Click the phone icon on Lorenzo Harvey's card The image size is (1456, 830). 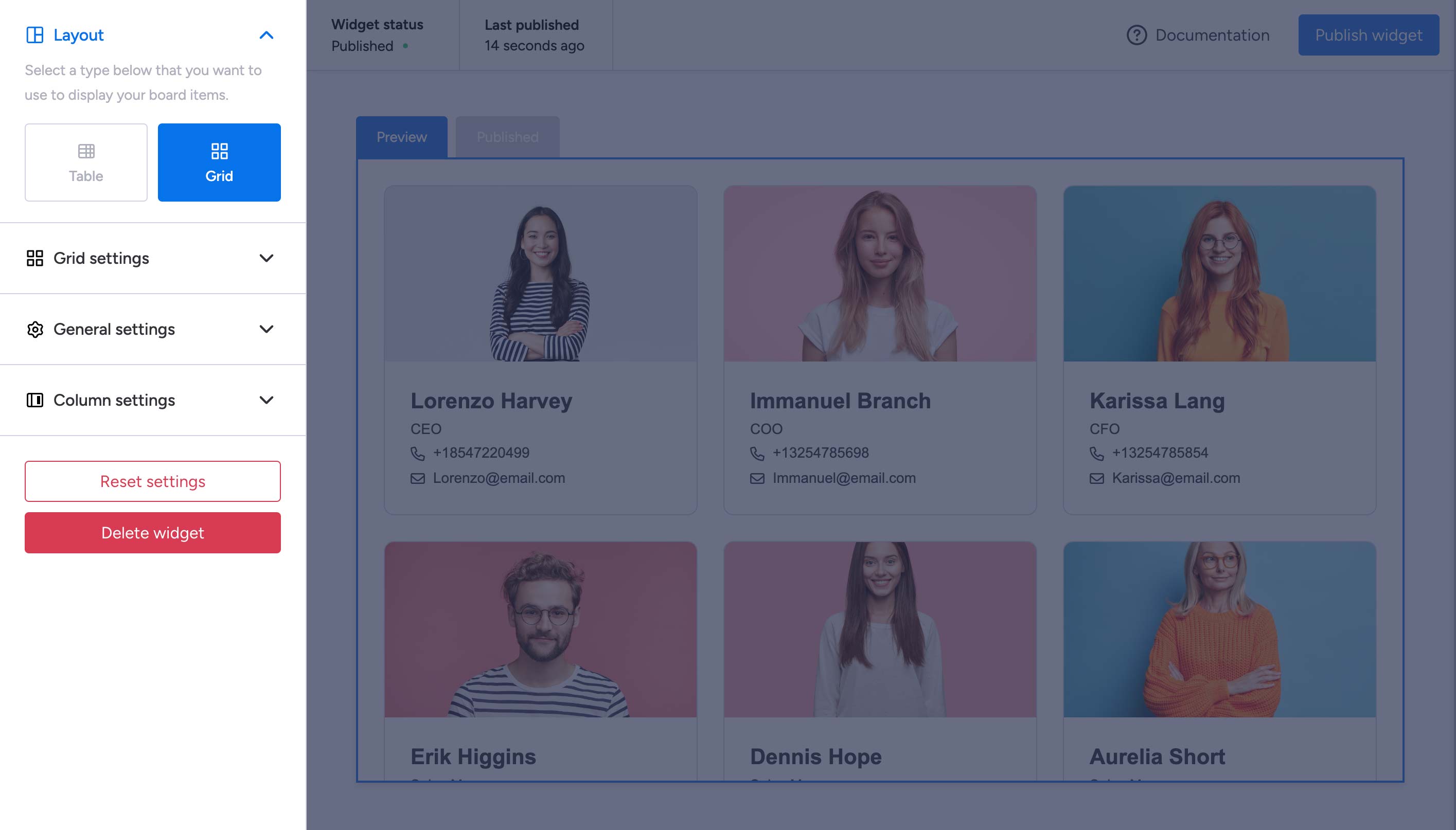click(417, 453)
